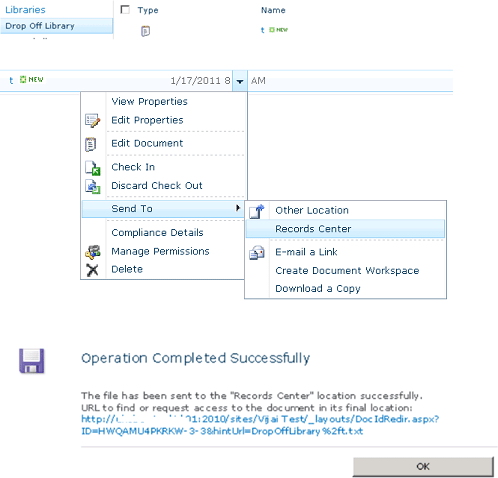Choose Manage Permissions menu entry
Screen dimensions: 498x478
pyautogui.click(x=160, y=251)
